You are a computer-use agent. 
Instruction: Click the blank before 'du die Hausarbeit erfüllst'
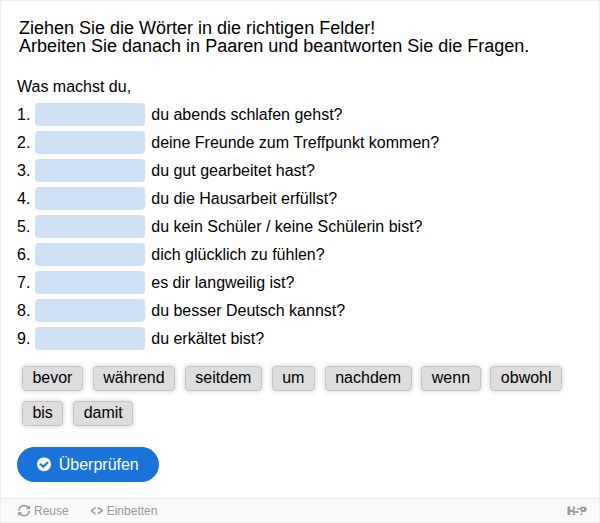90,198
